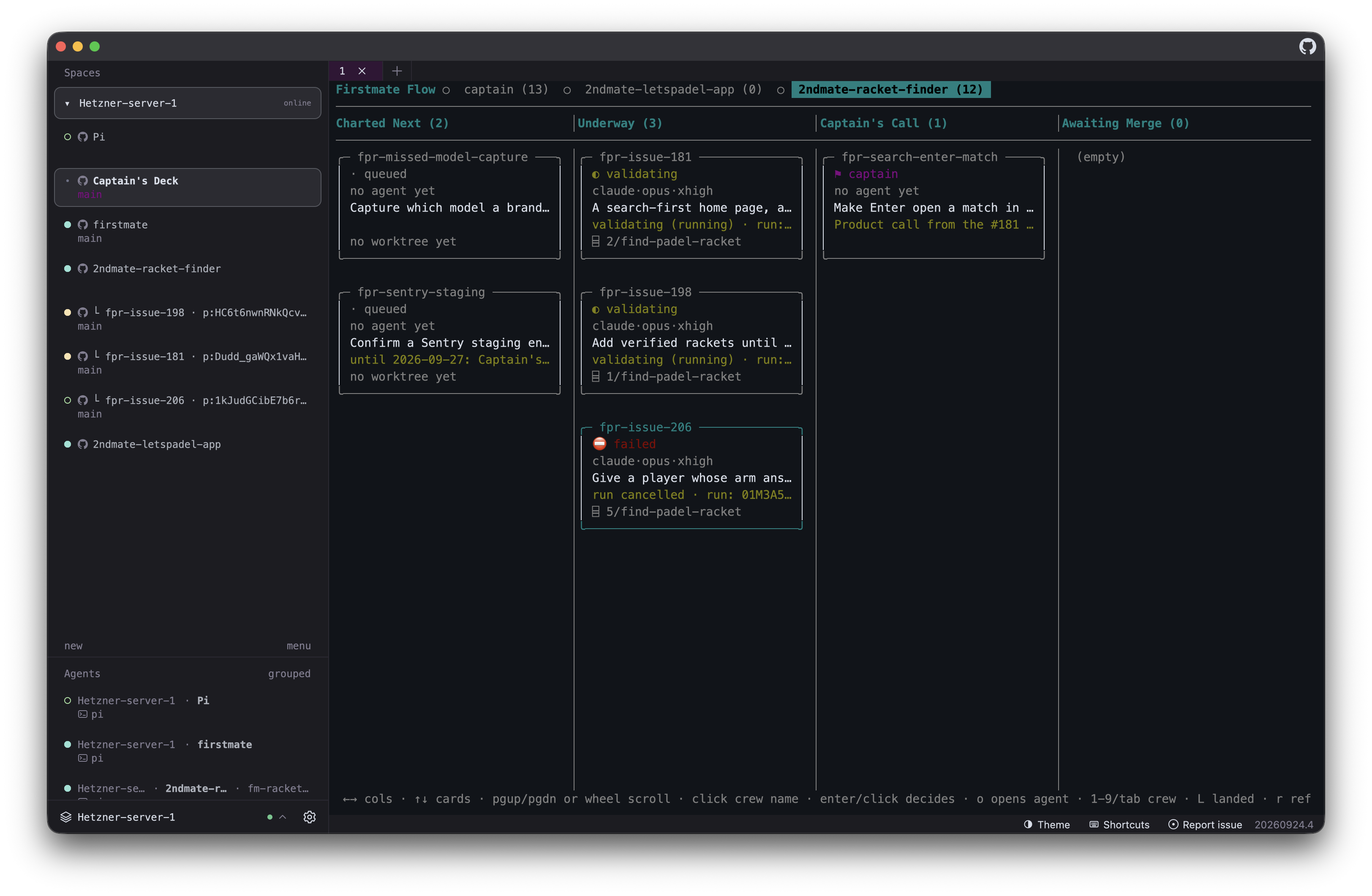Open the fpr-missed-model-capture card
The width and height of the screenshot is (1372, 896).
pos(449,207)
